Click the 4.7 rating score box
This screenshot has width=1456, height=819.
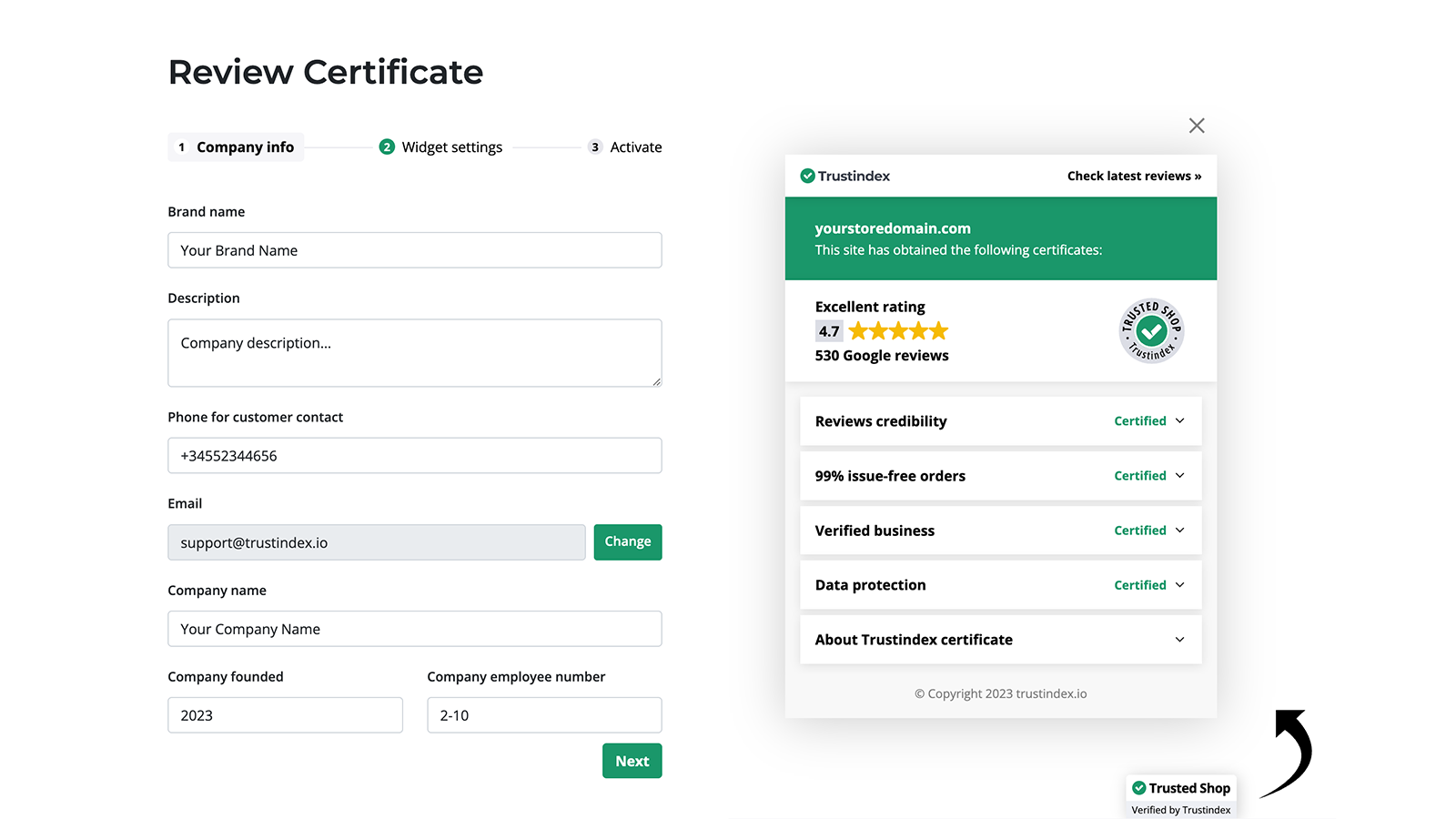tap(829, 331)
